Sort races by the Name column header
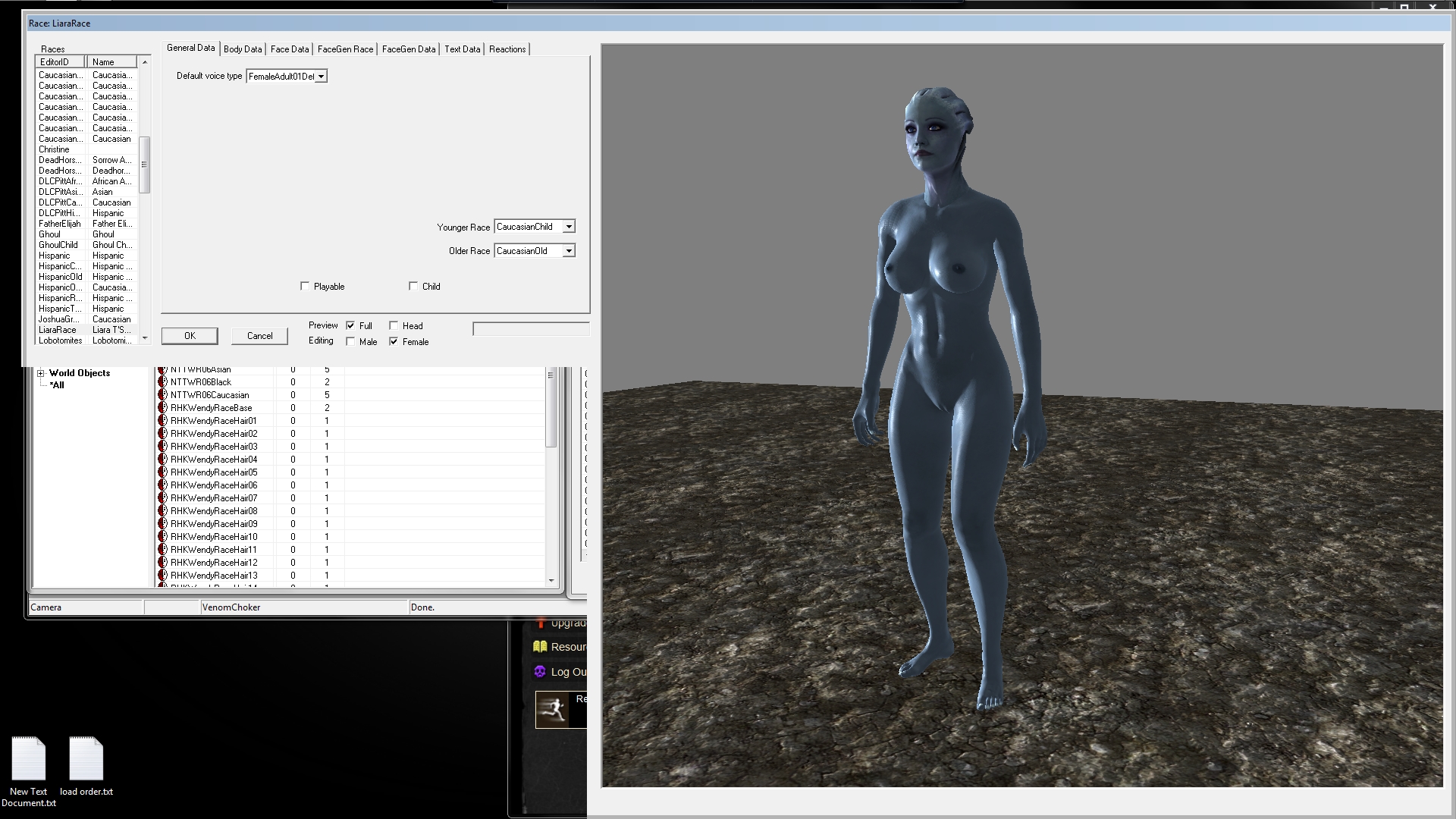The image size is (1456, 819). click(112, 62)
